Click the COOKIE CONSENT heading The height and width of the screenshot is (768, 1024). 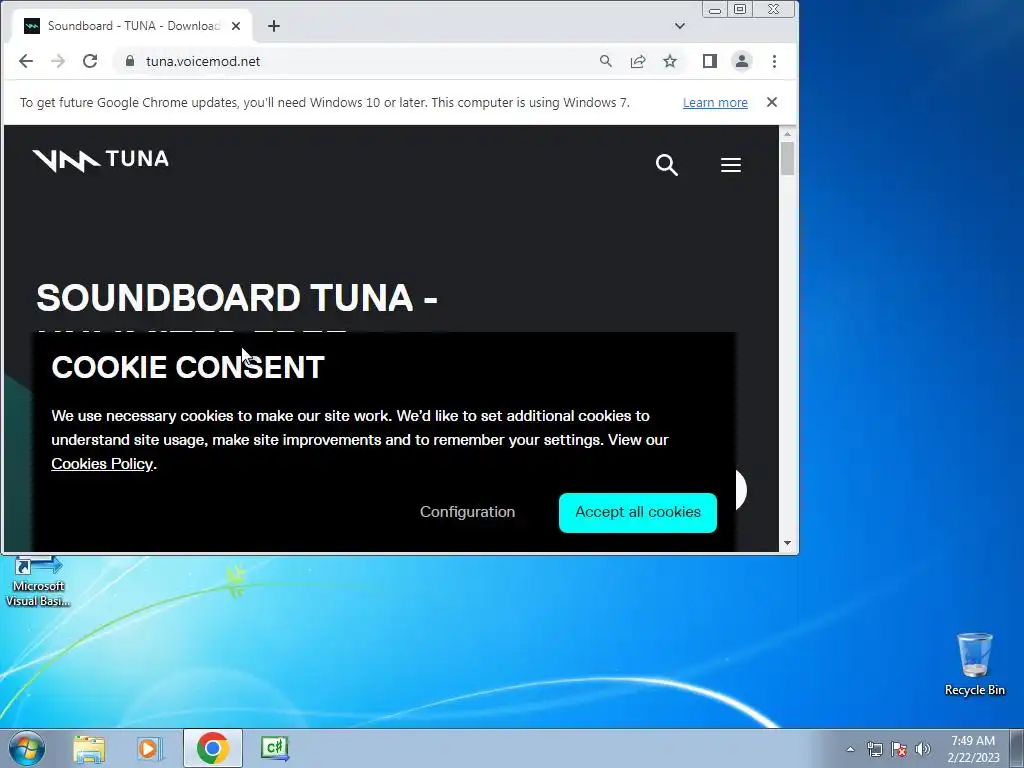click(x=188, y=367)
